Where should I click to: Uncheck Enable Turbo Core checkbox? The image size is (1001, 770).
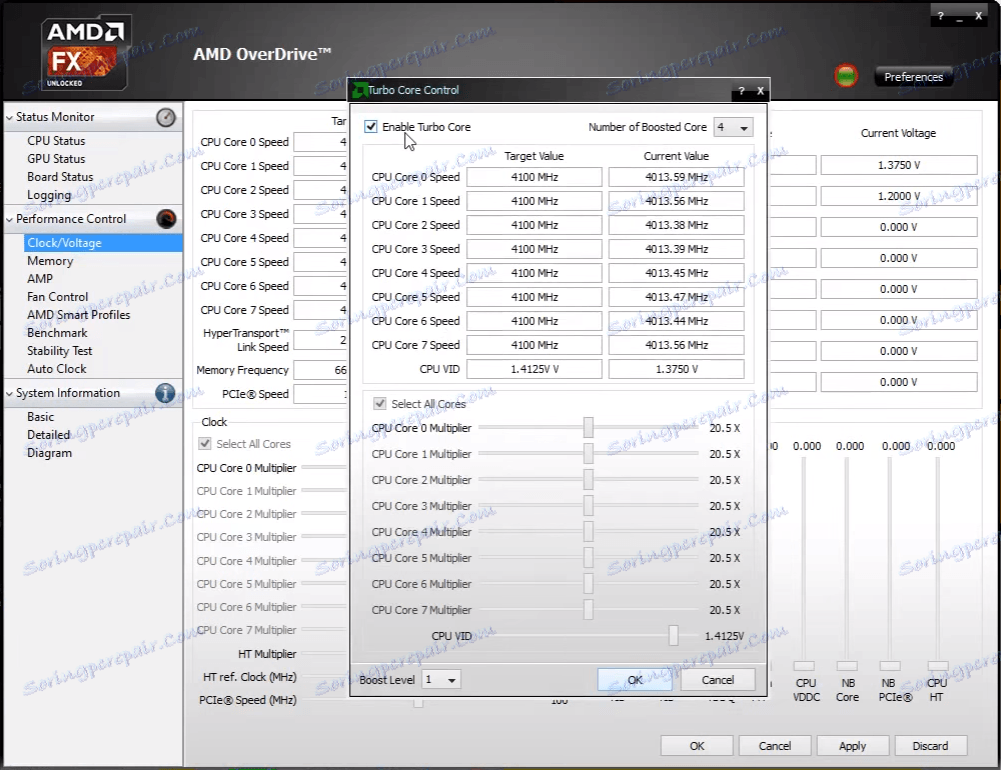click(x=371, y=126)
